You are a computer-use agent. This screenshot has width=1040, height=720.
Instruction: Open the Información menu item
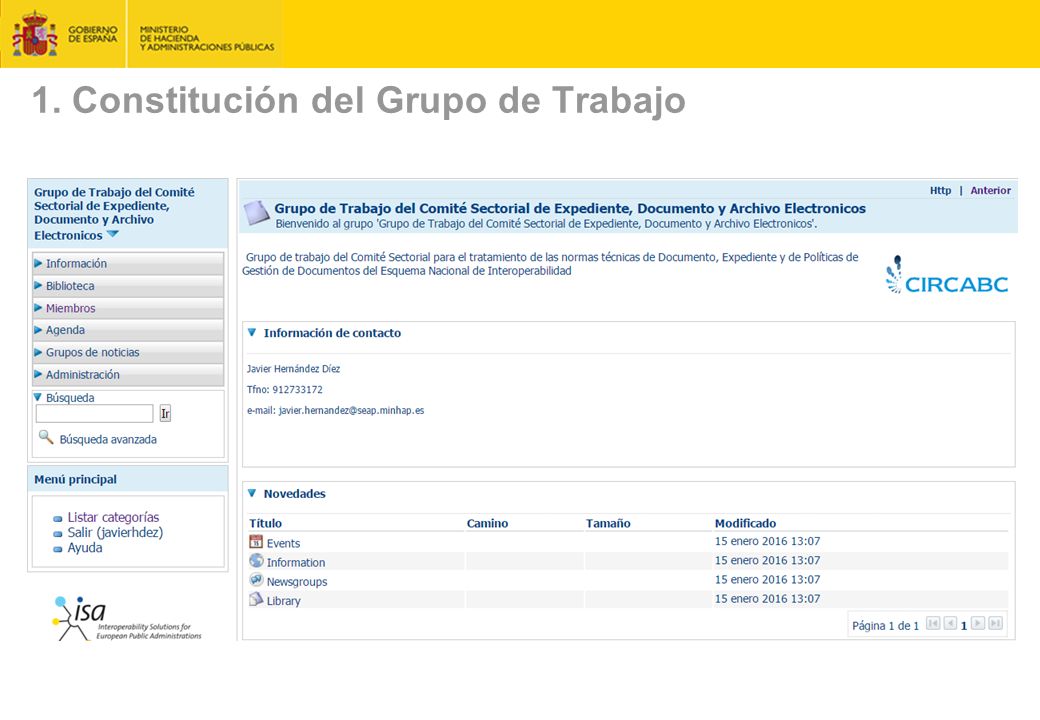[76, 263]
